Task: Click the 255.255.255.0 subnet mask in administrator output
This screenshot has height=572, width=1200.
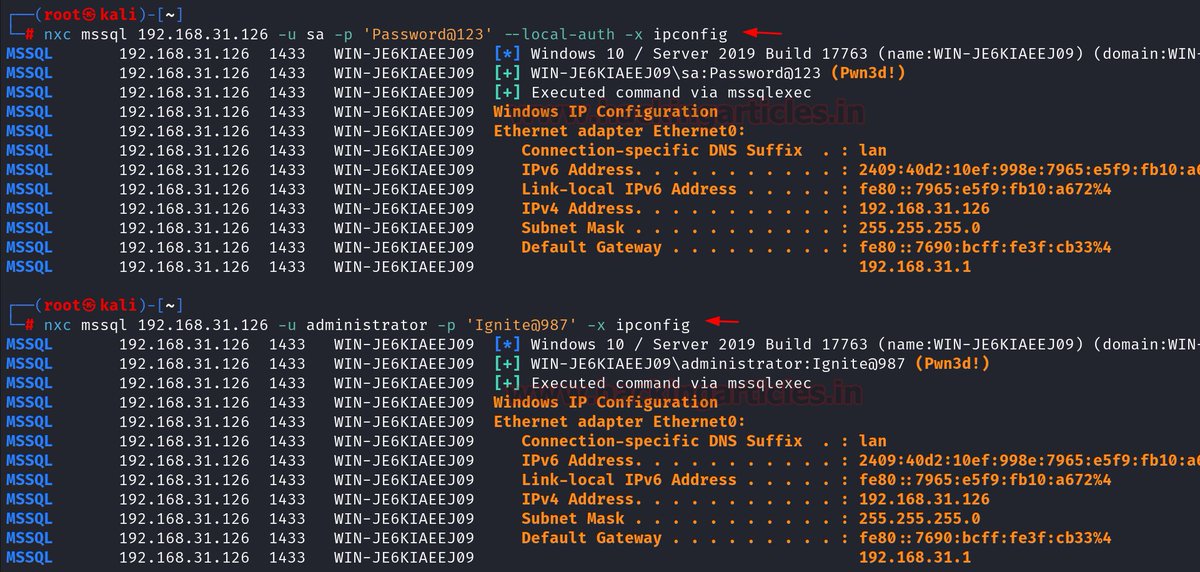Action: click(x=919, y=518)
